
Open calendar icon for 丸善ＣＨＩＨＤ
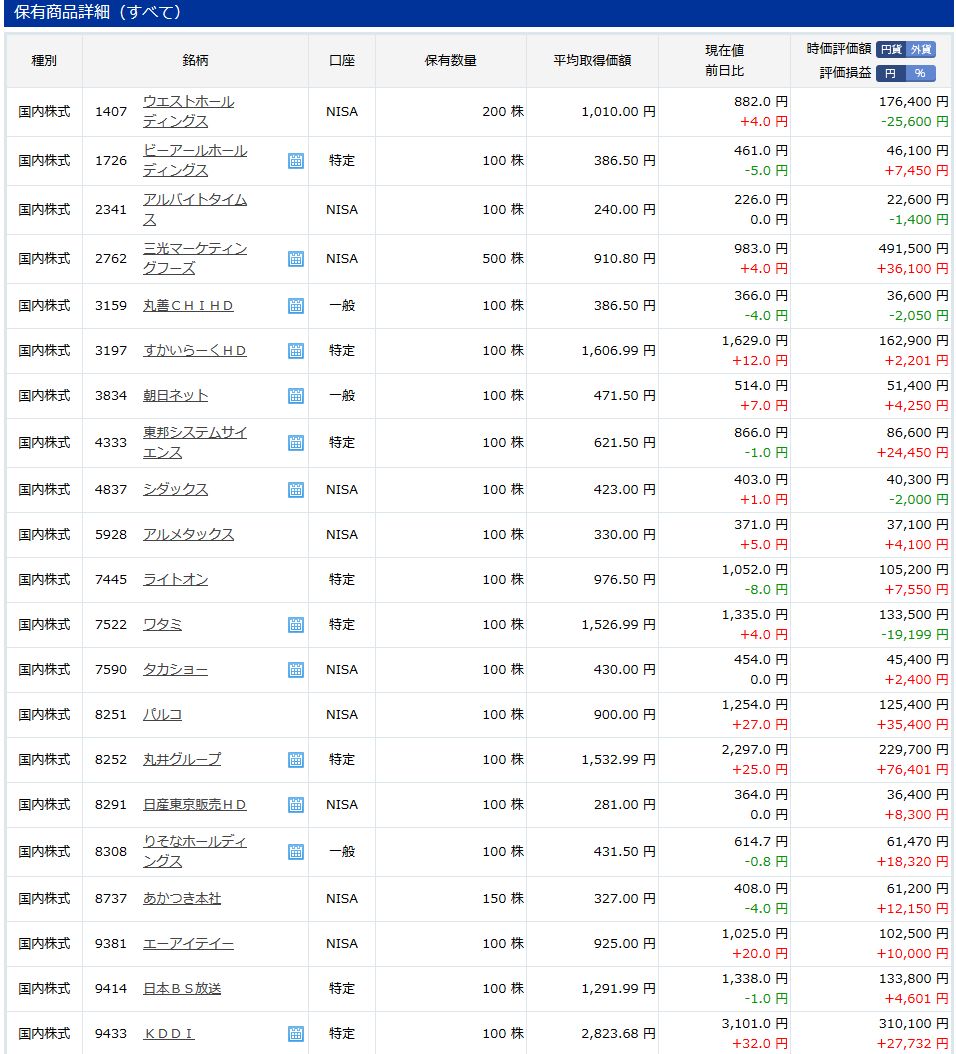tap(296, 306)
